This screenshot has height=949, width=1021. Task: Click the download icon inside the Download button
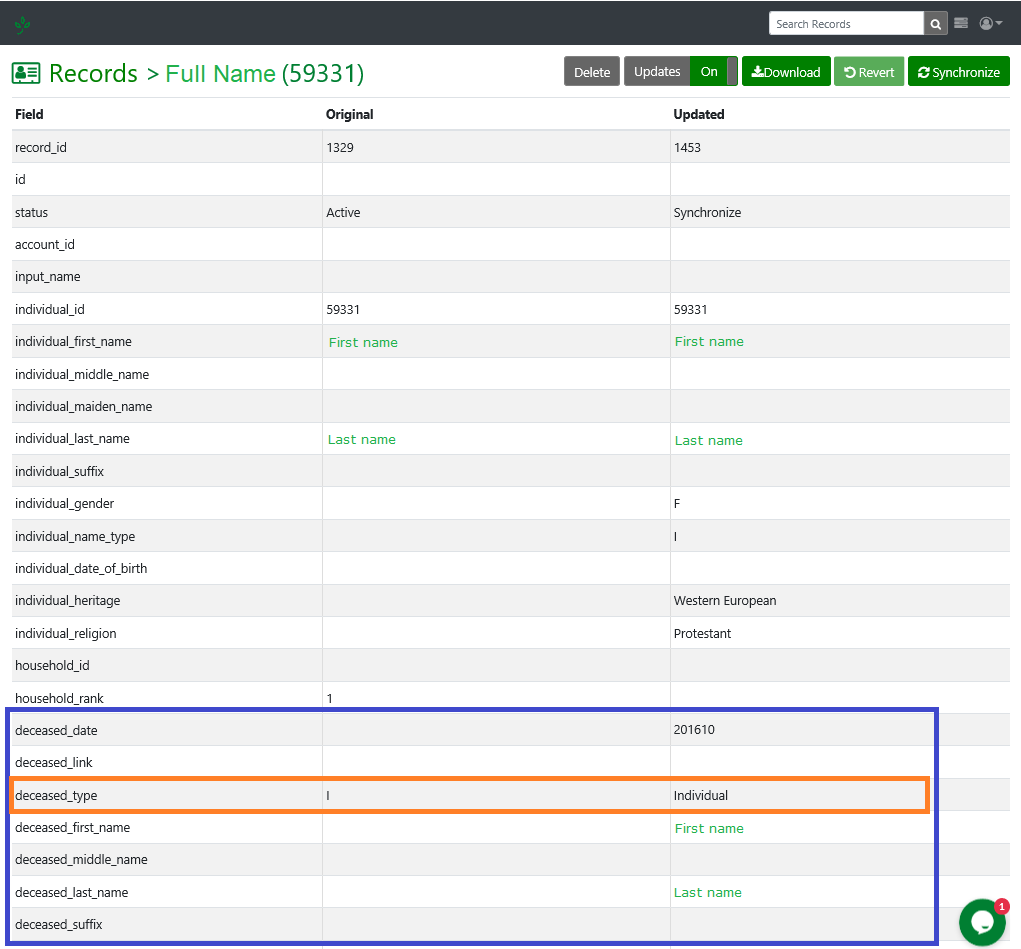click(x=759, y=71)
